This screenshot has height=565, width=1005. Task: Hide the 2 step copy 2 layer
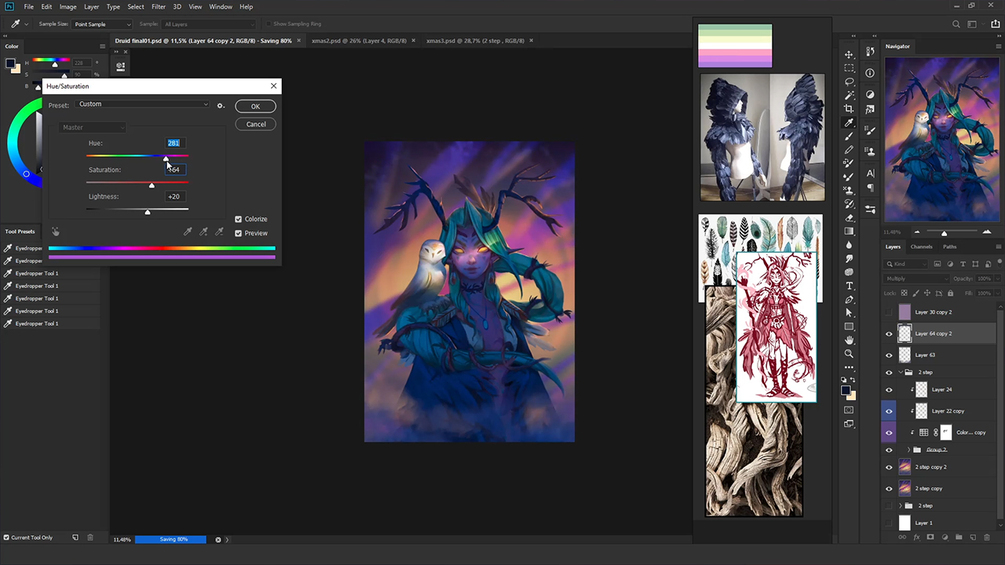889,467
